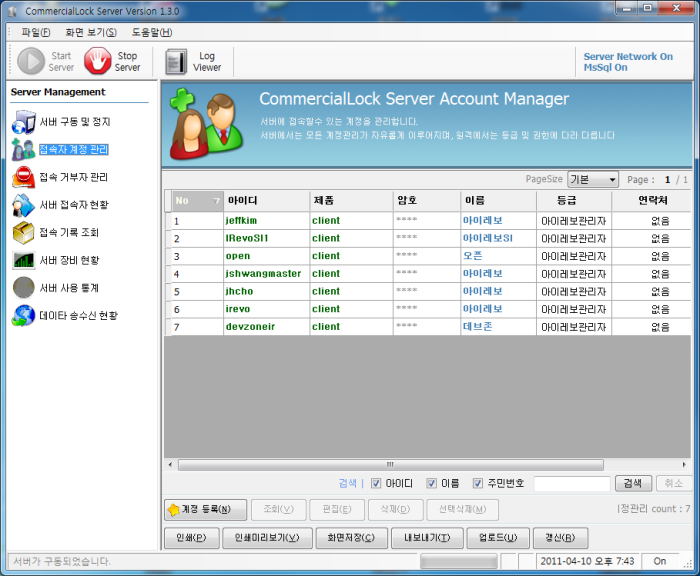The width and height of the screenshot is (700, 576).
Task: Select the irevo account ID cell
Action: [267, 309]
